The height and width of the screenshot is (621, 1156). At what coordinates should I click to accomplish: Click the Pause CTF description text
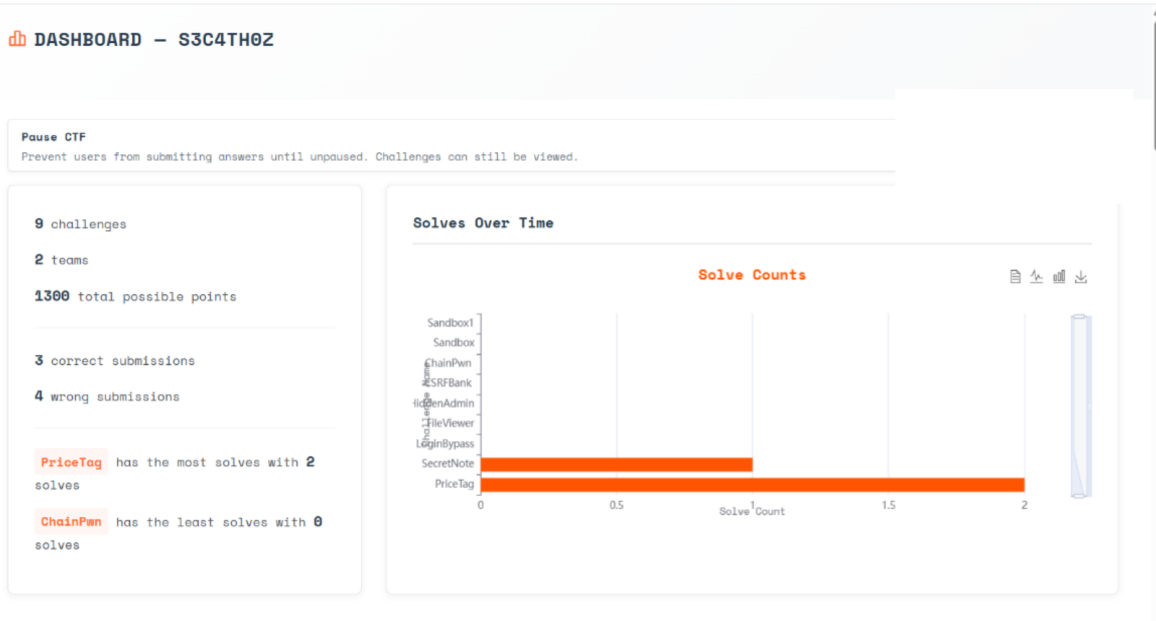click(299, 156)
